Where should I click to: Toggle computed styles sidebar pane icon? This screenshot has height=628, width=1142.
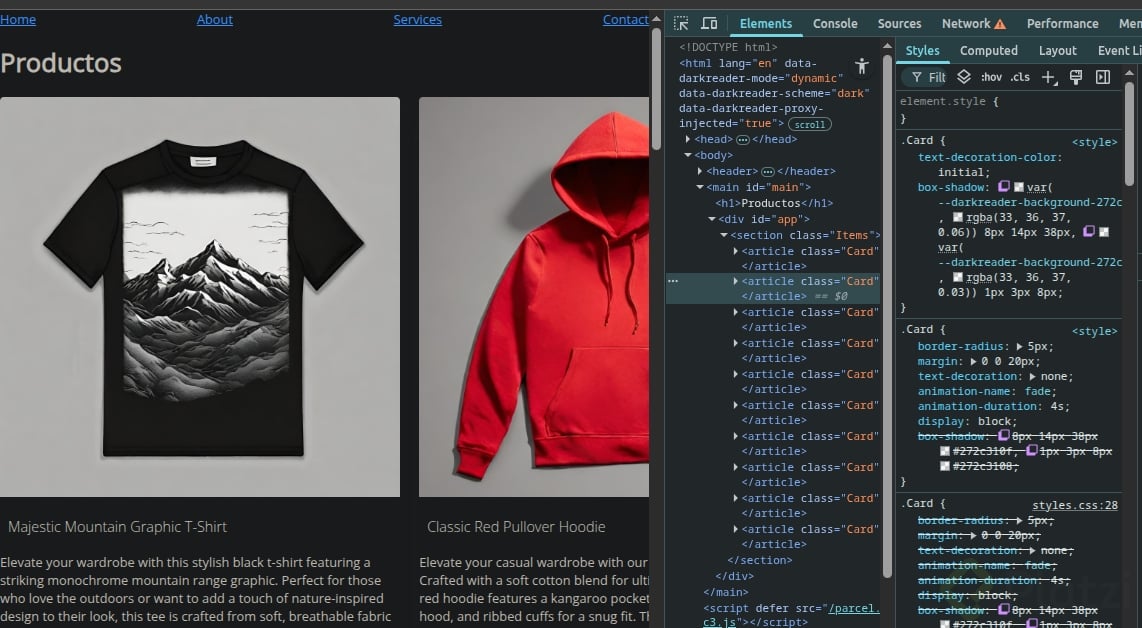pos(1103,77)
